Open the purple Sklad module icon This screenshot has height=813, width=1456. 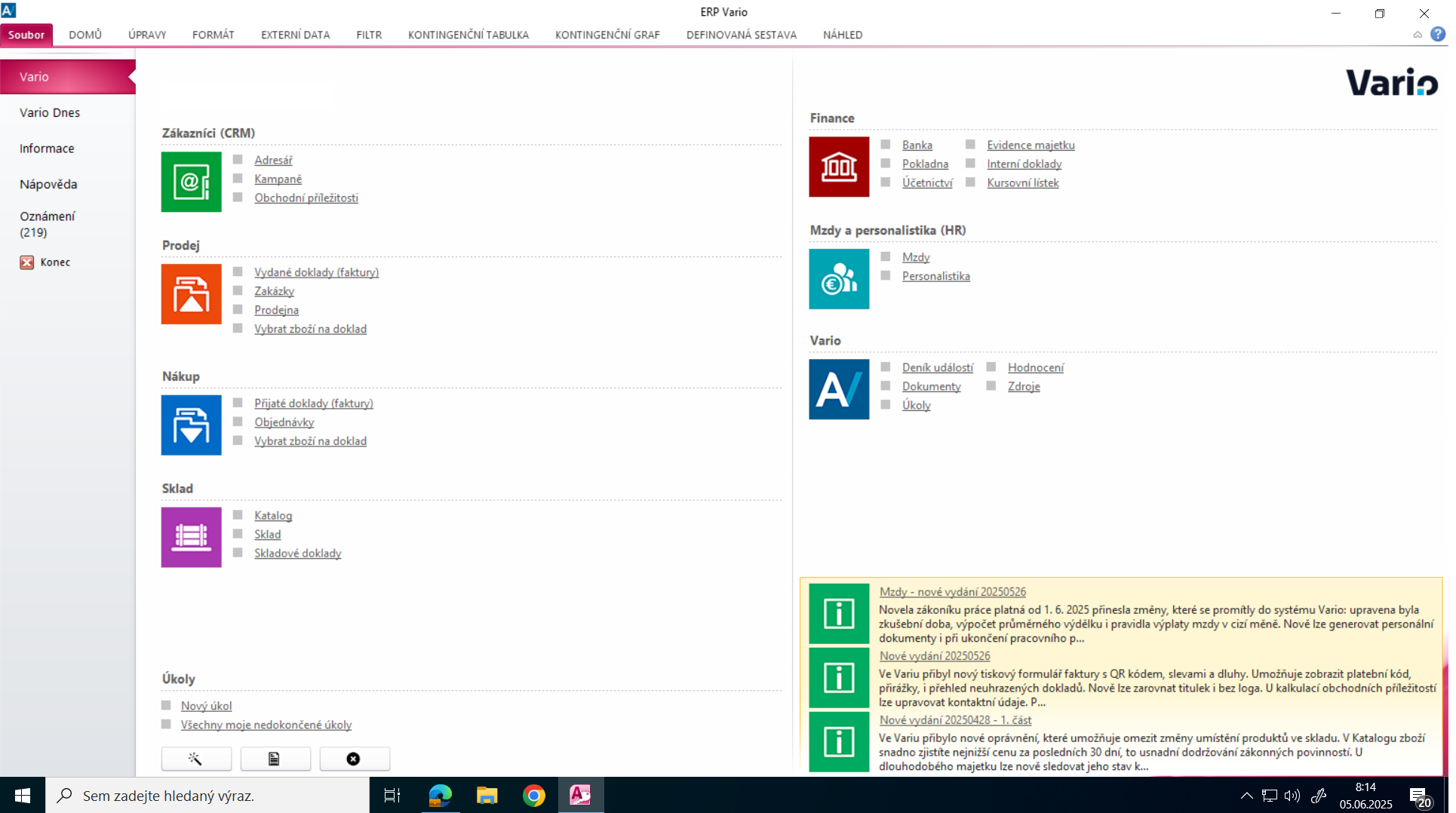tap(192, 537)
